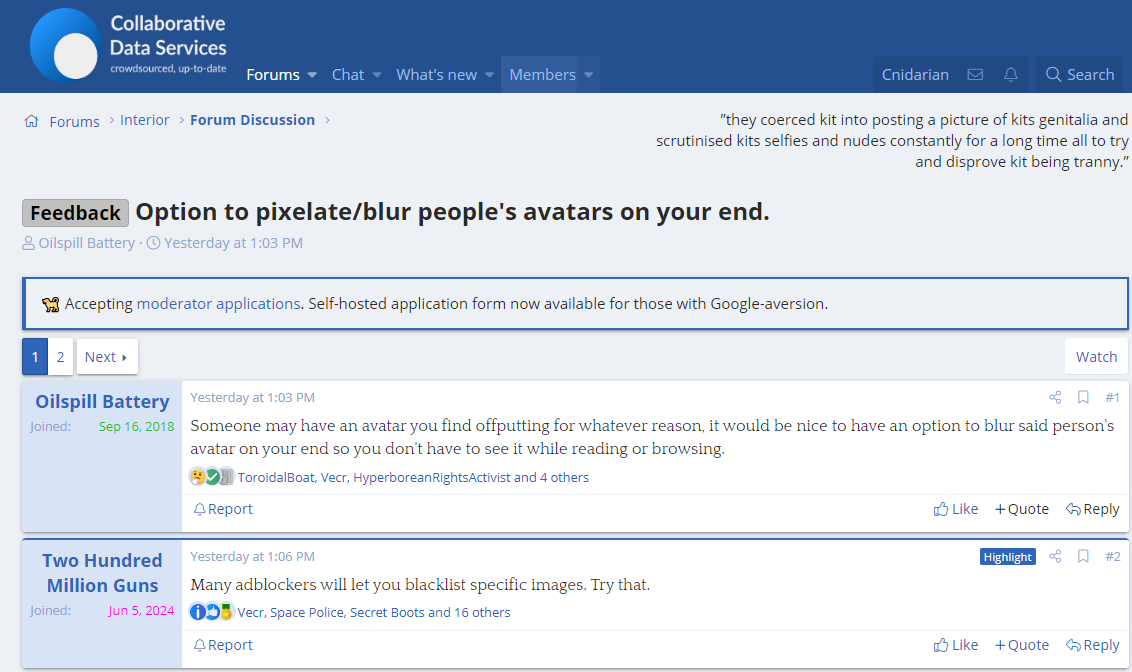1132x672 pixels.
Task: Click the Next page button
Action: coord(106,357)
